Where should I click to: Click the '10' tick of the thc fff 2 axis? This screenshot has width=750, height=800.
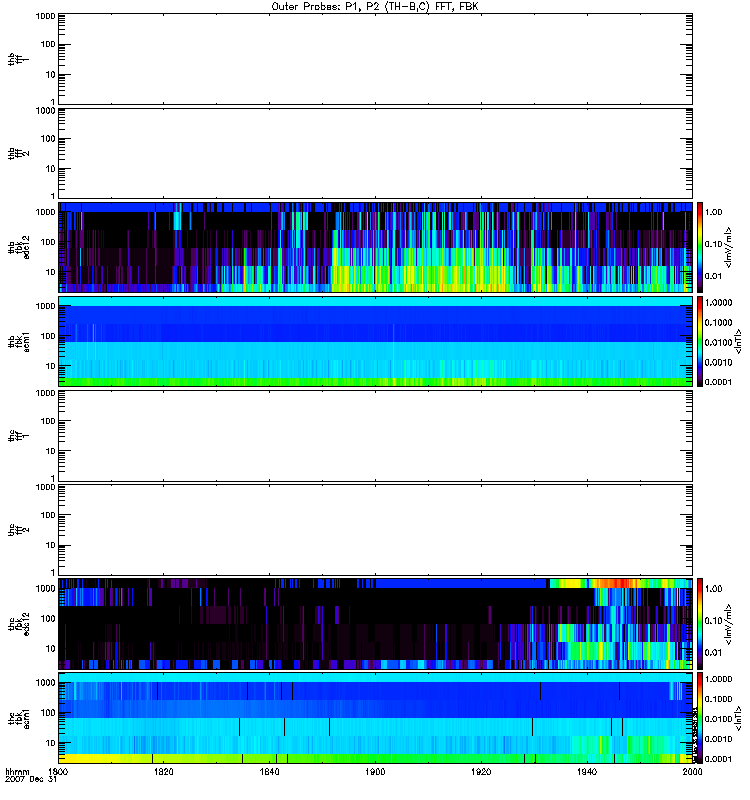50,546
